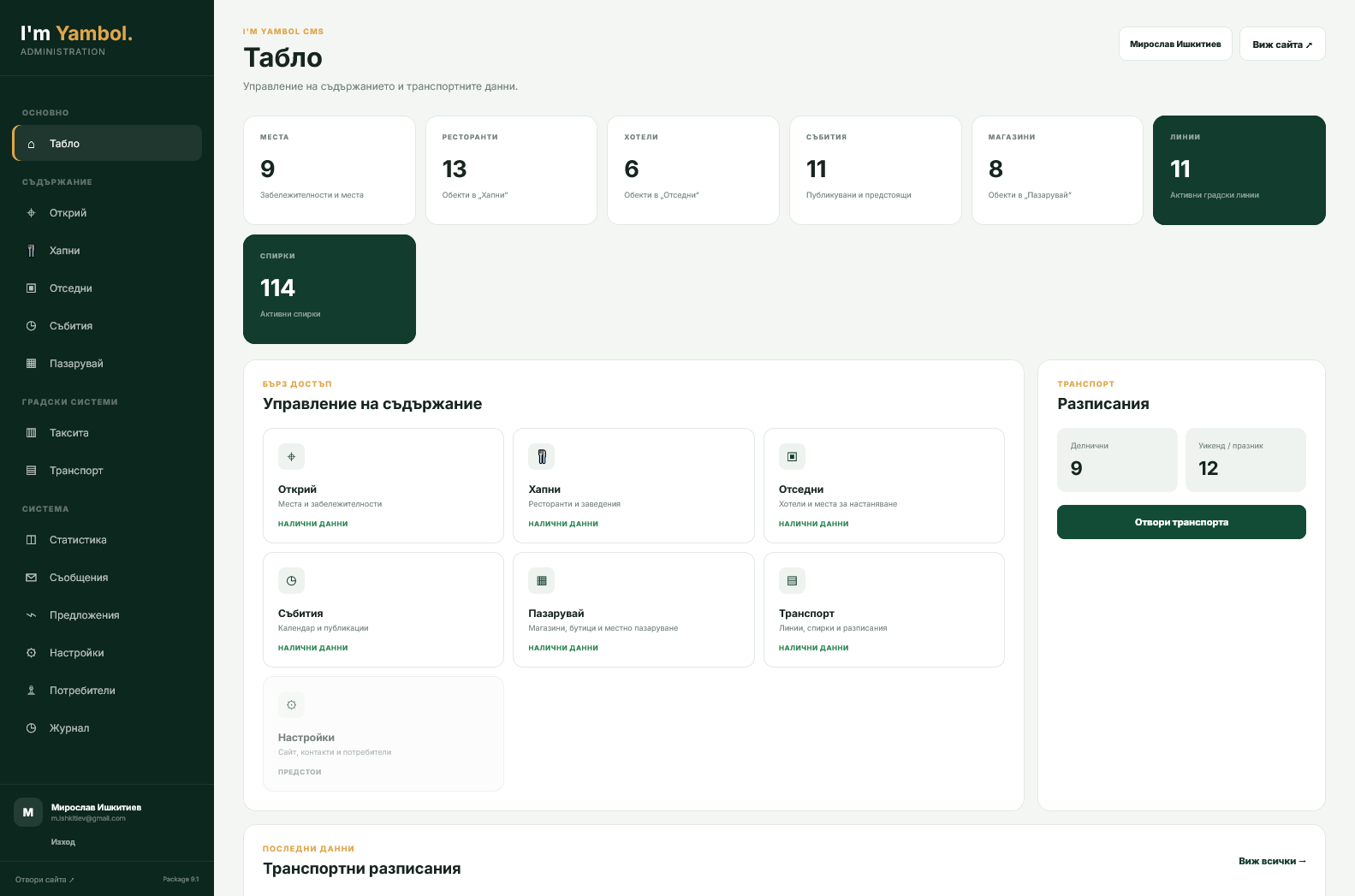
Task: Click the gear icon beside Настройки in sidebar
Action: coord(32,653)
